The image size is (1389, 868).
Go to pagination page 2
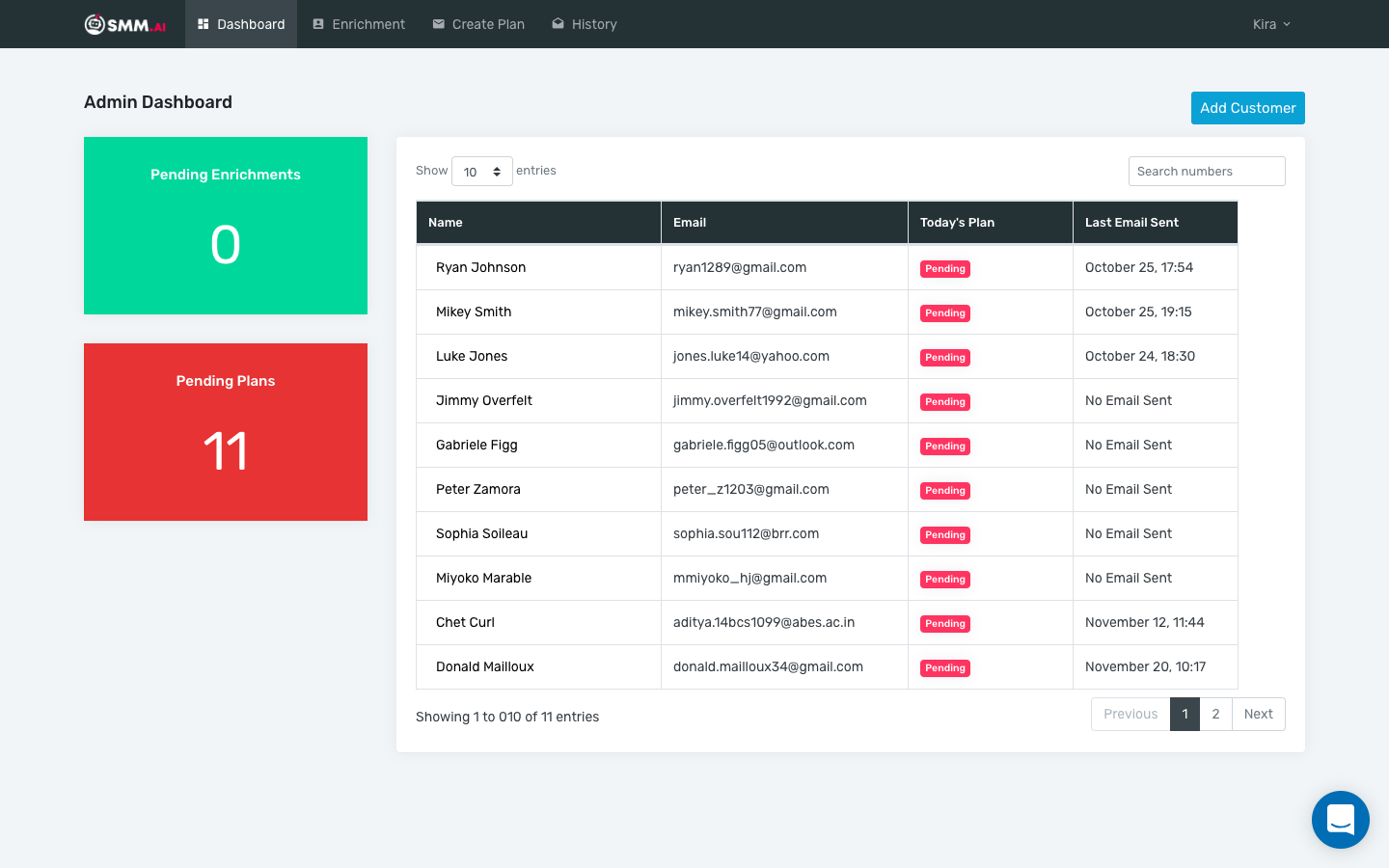pyautogui.click(x=1215, y=714)
